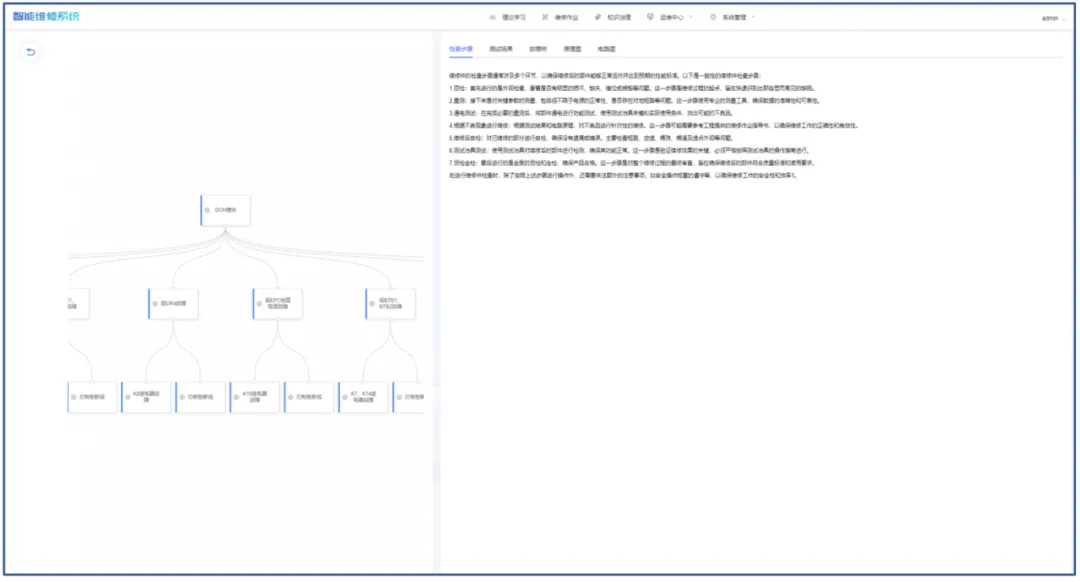
Task: Switch to the 测试结果 tab
Action: pyautogui.click(x=501, y=50)
